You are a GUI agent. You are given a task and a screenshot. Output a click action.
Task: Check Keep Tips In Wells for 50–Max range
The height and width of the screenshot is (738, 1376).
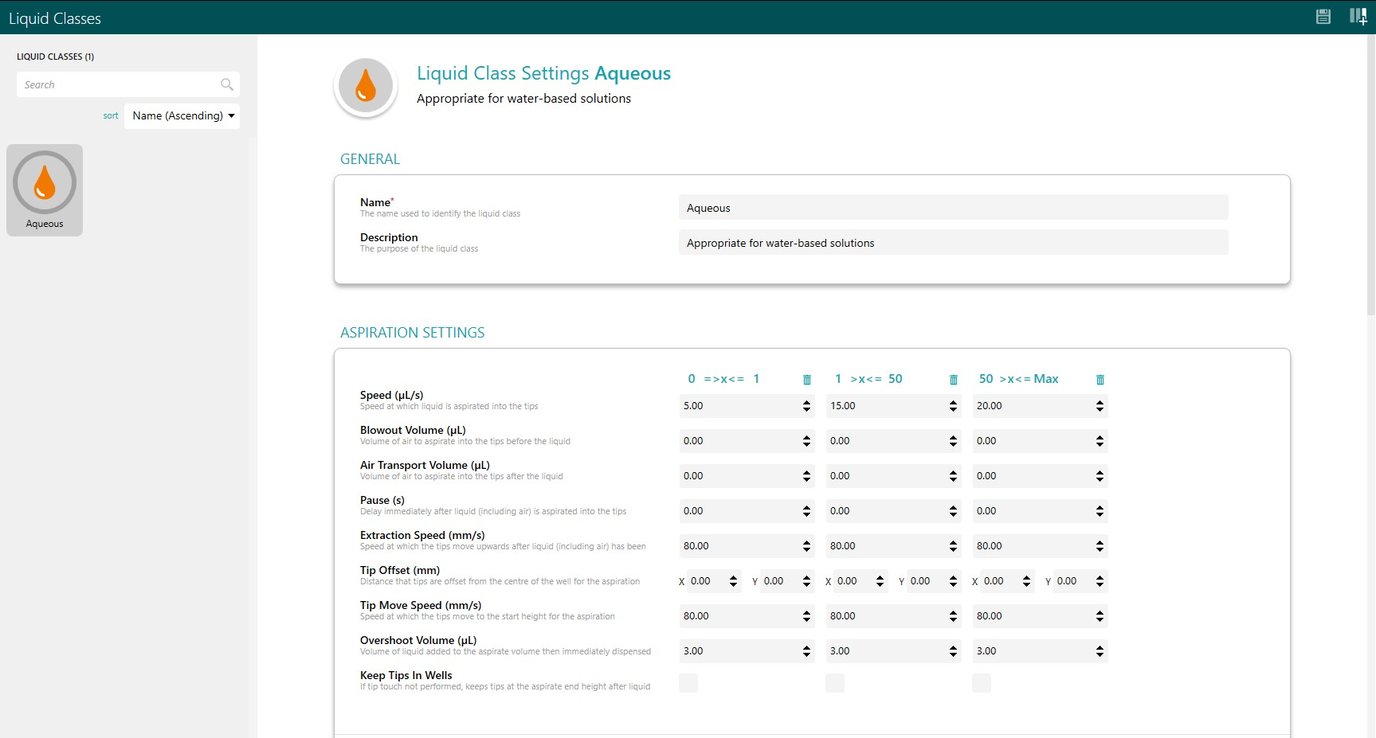coord(981,683)
